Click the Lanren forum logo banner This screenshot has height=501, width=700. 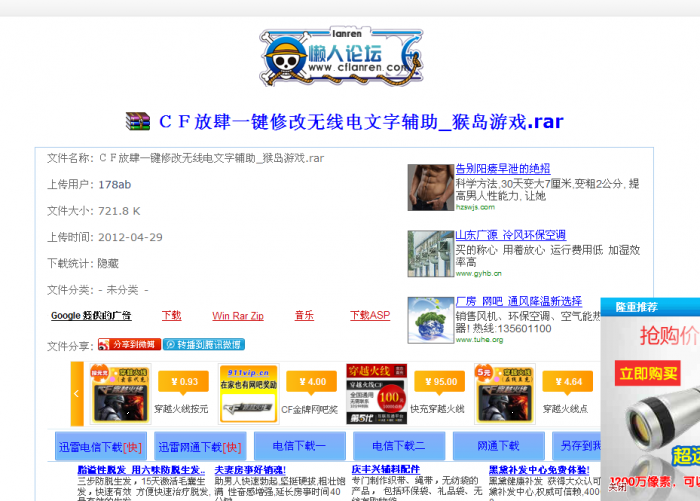[341, 57]
